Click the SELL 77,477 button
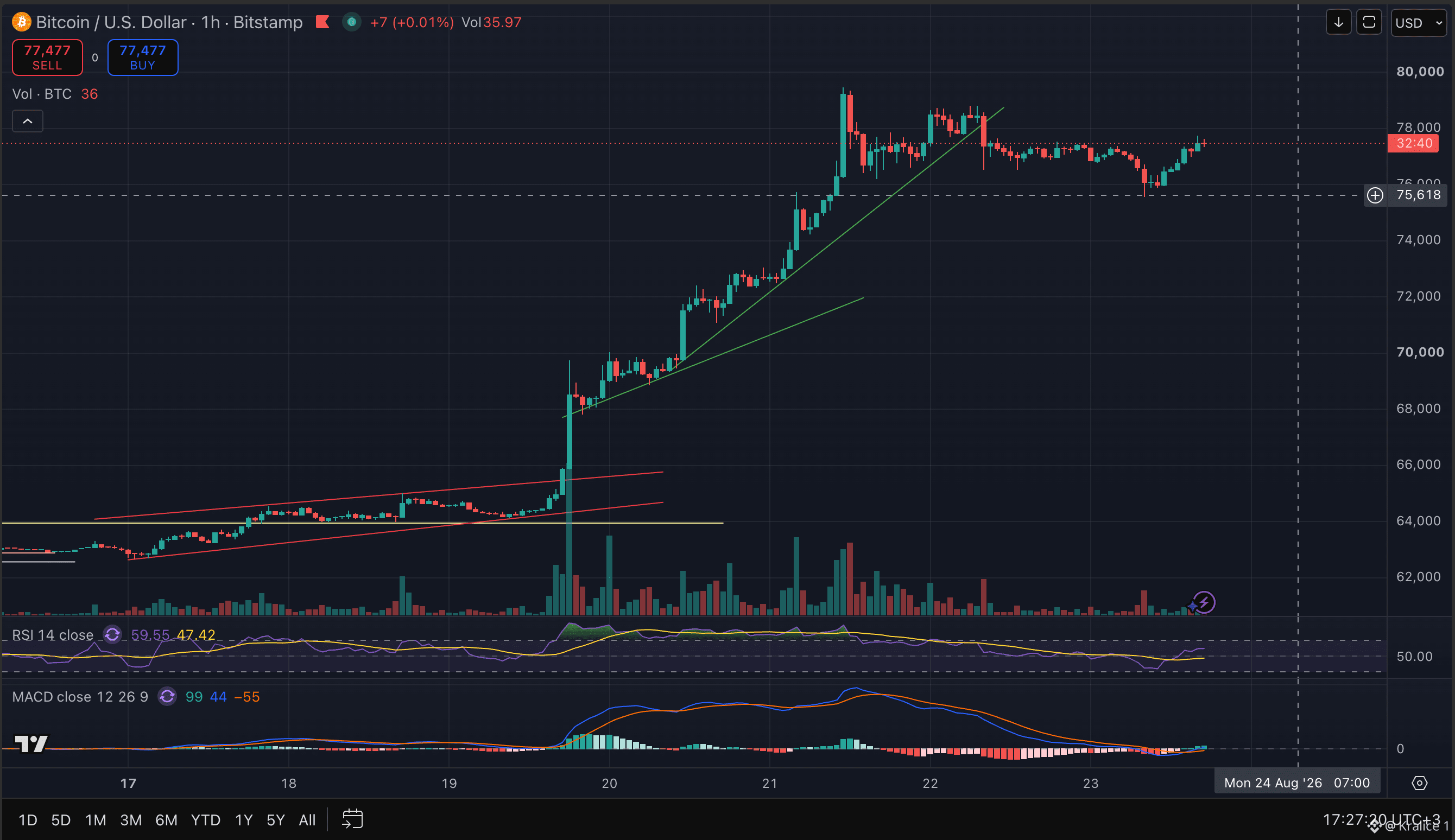This screenshot has height=840, width=1455. 47,57
